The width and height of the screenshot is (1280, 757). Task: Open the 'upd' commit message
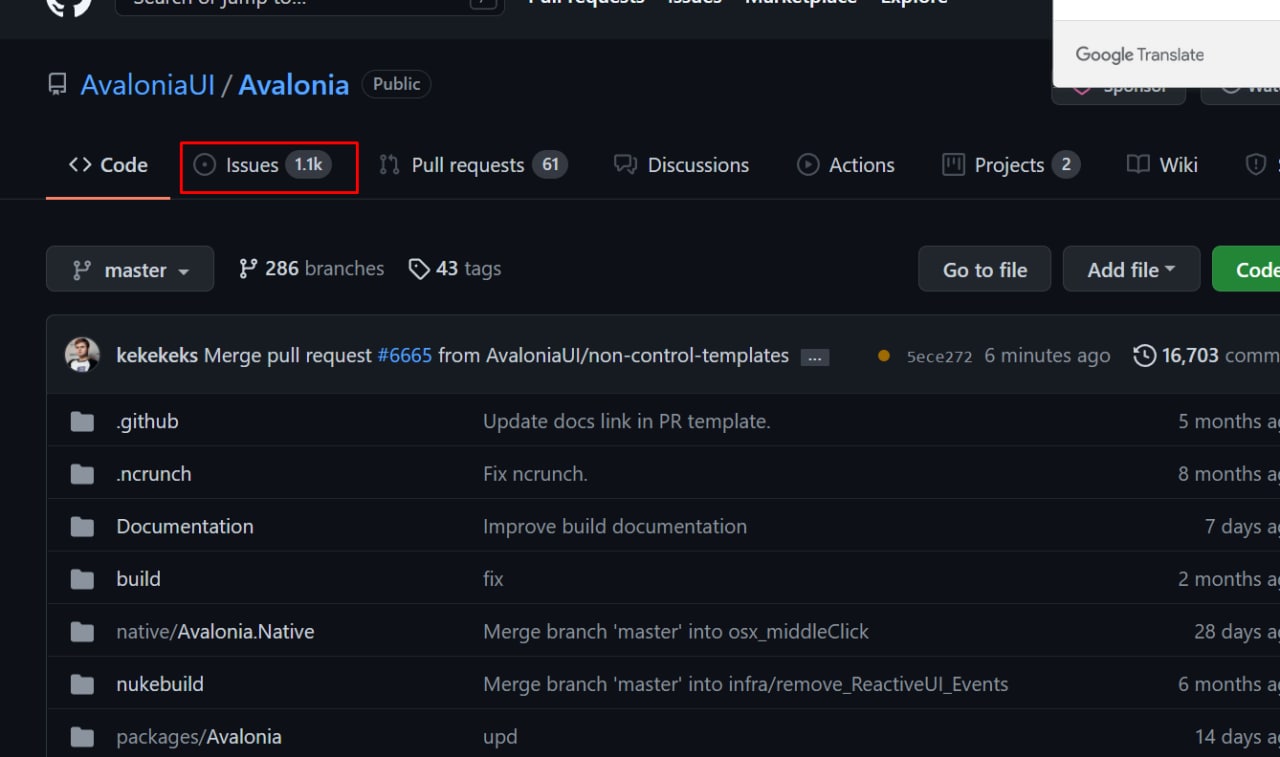pos(500,737)
